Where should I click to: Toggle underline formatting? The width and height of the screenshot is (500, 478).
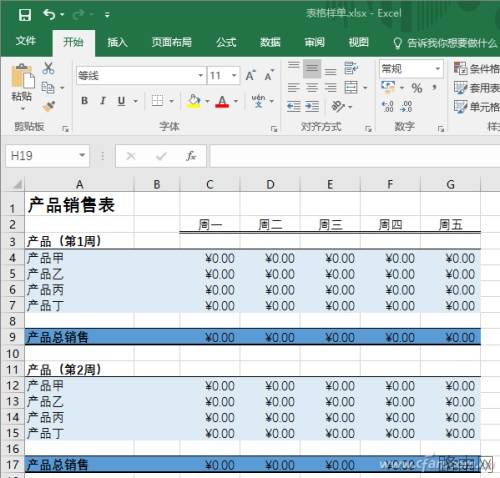tap(122, 100)
